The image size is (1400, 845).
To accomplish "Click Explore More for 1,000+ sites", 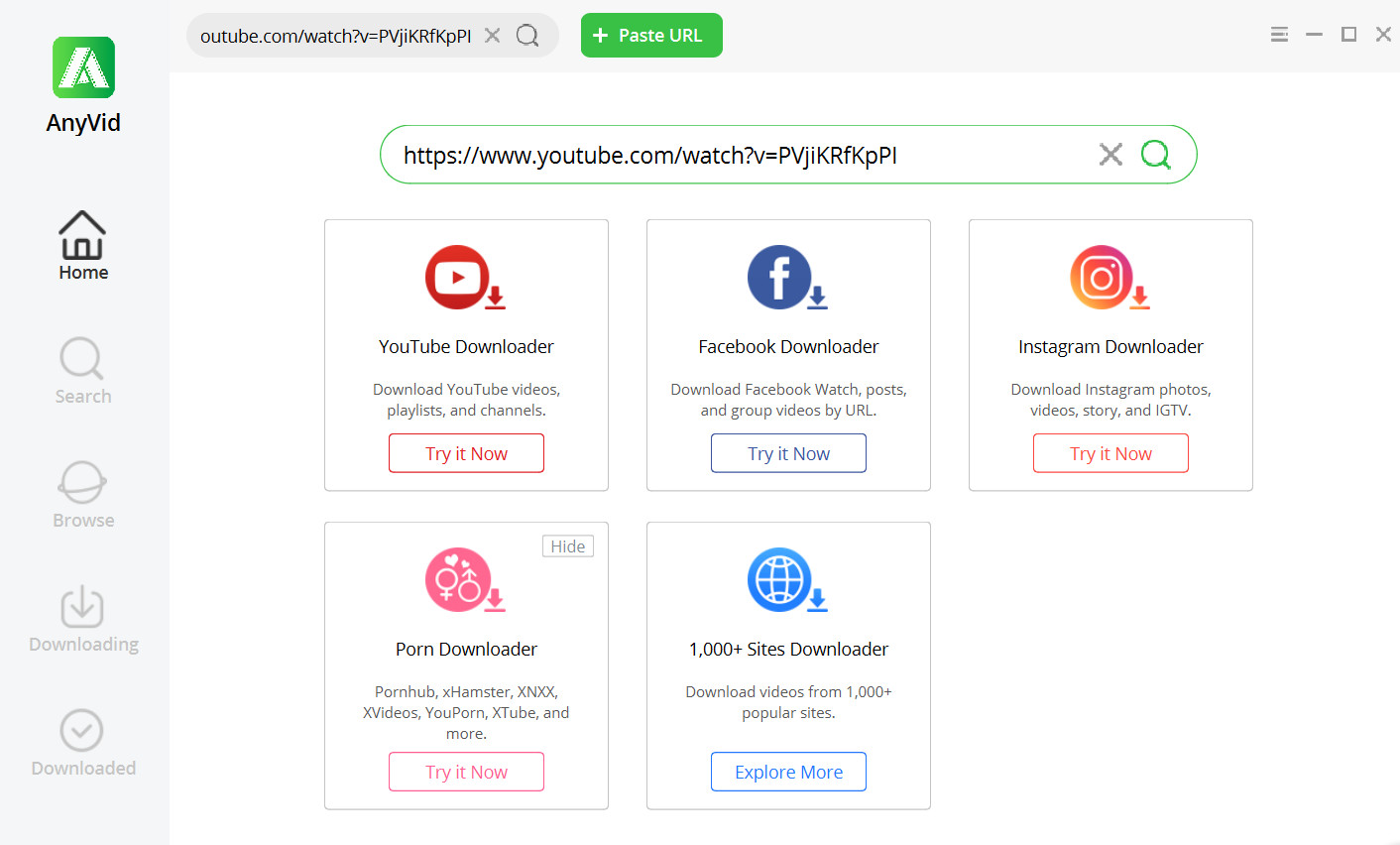I will (788, 771).
